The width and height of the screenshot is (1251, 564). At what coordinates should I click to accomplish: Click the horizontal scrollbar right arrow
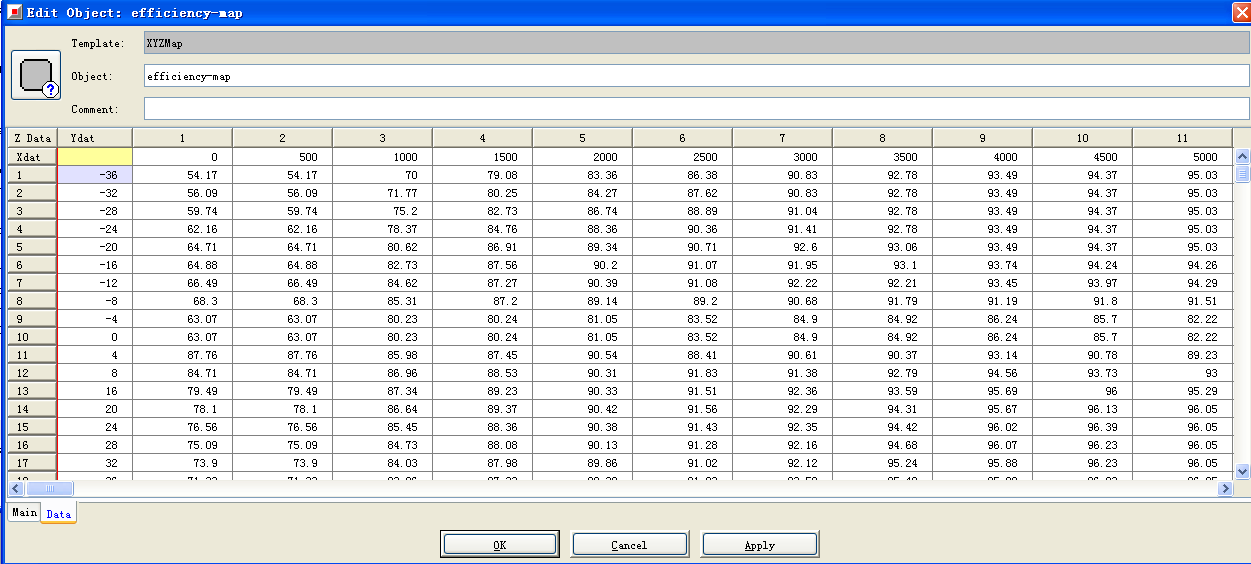[x=1225, y=489]
